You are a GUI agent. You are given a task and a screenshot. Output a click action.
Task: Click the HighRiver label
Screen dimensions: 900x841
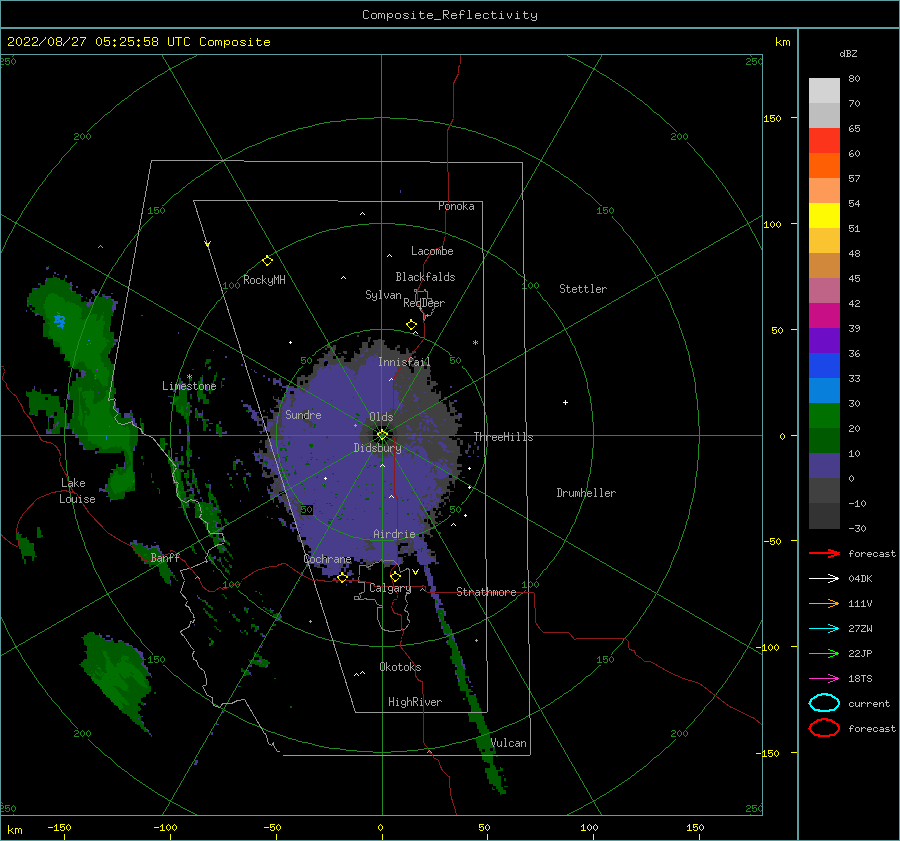tap(415, 702)
